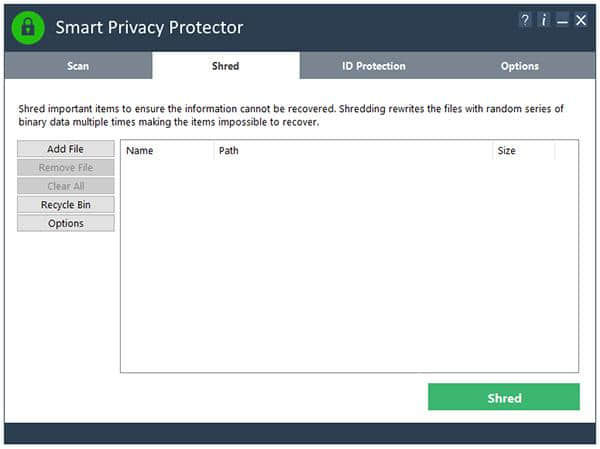Hit the Clear All button
Screen dimensions: 600x449
(x=66, y=186)
